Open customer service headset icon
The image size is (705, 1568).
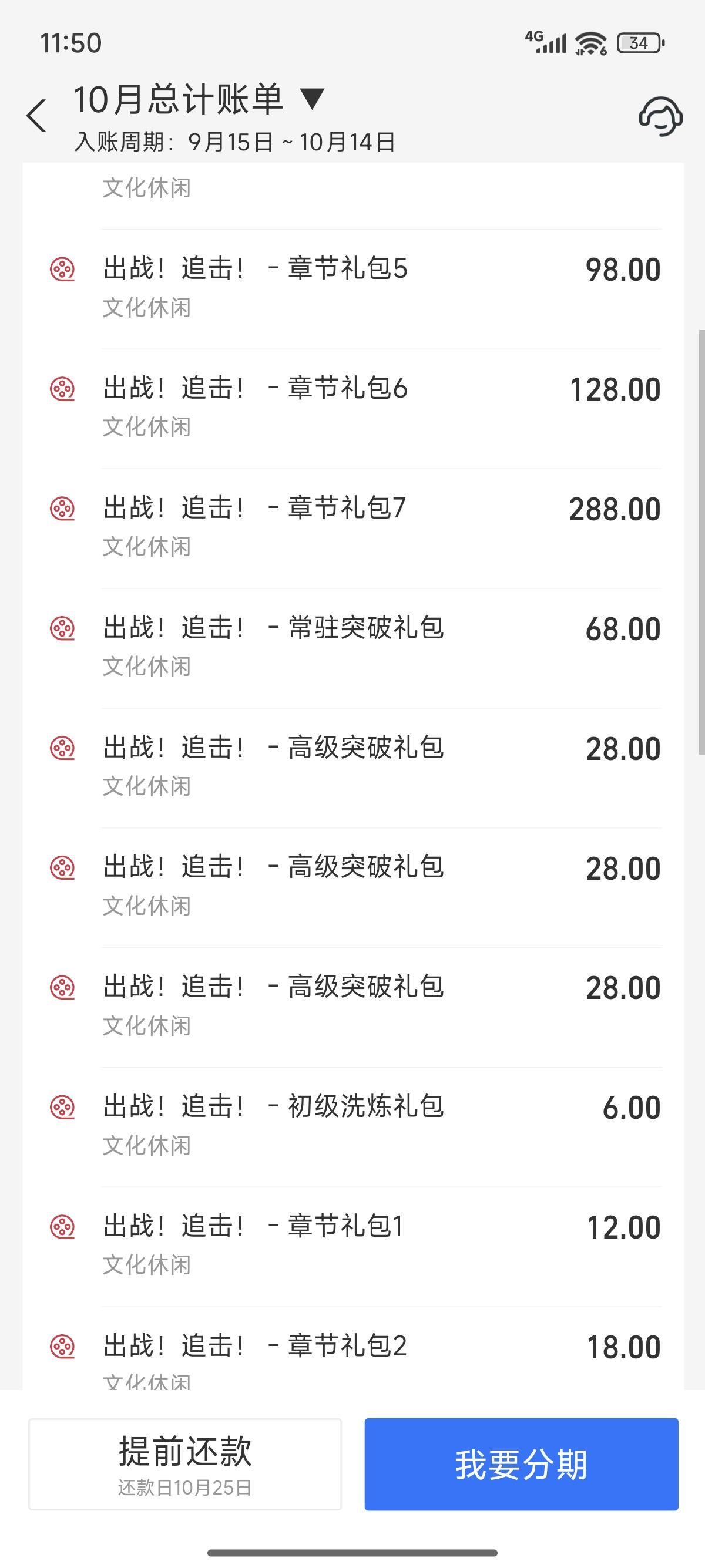tap(660, 116)
